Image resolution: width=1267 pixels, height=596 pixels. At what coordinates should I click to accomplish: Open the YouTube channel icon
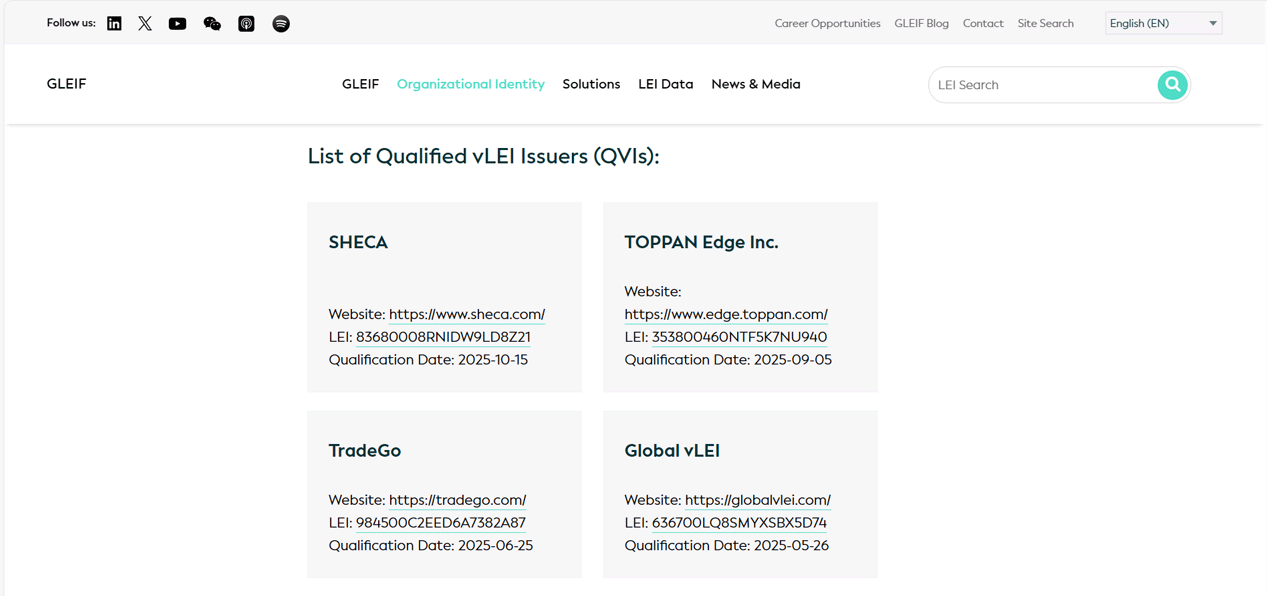[x=177, y=24]
